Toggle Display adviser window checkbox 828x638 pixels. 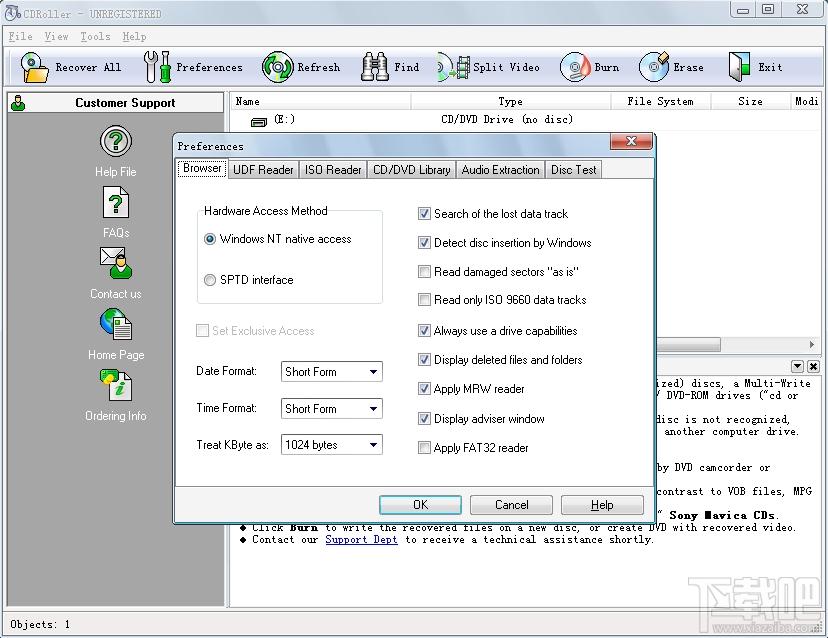(x=424, y=419)
